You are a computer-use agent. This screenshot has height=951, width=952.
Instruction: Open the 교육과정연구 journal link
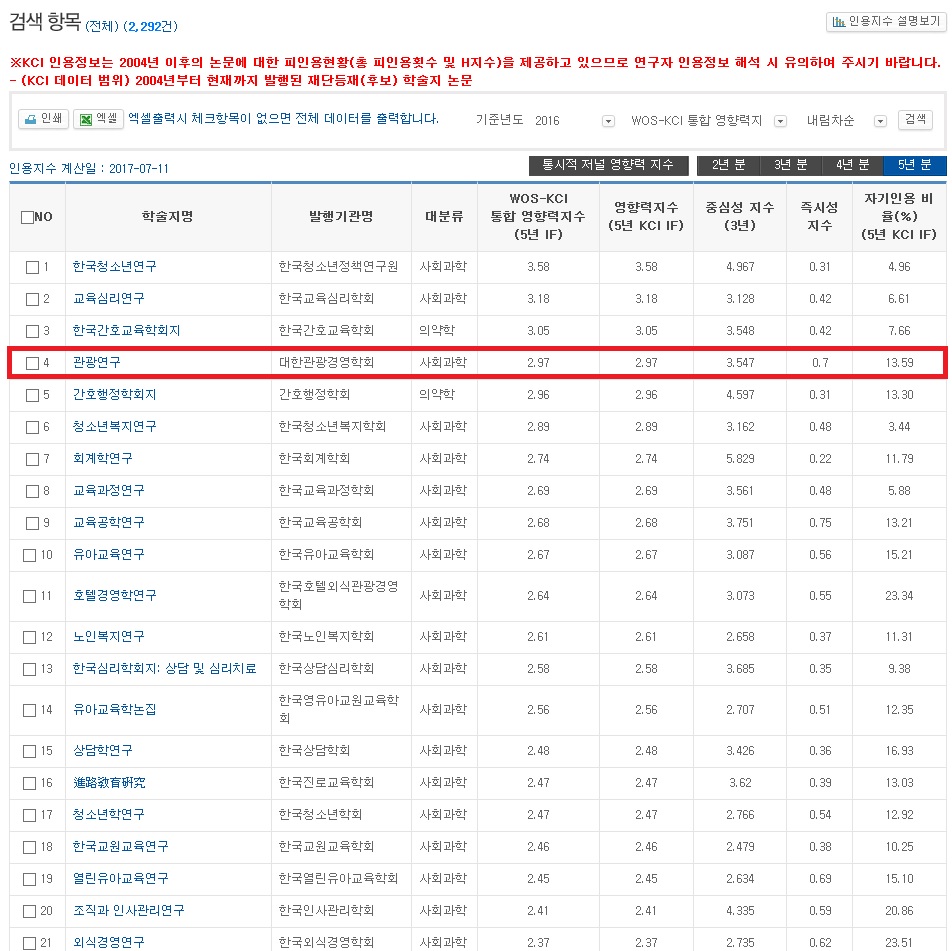pos(109,491)
